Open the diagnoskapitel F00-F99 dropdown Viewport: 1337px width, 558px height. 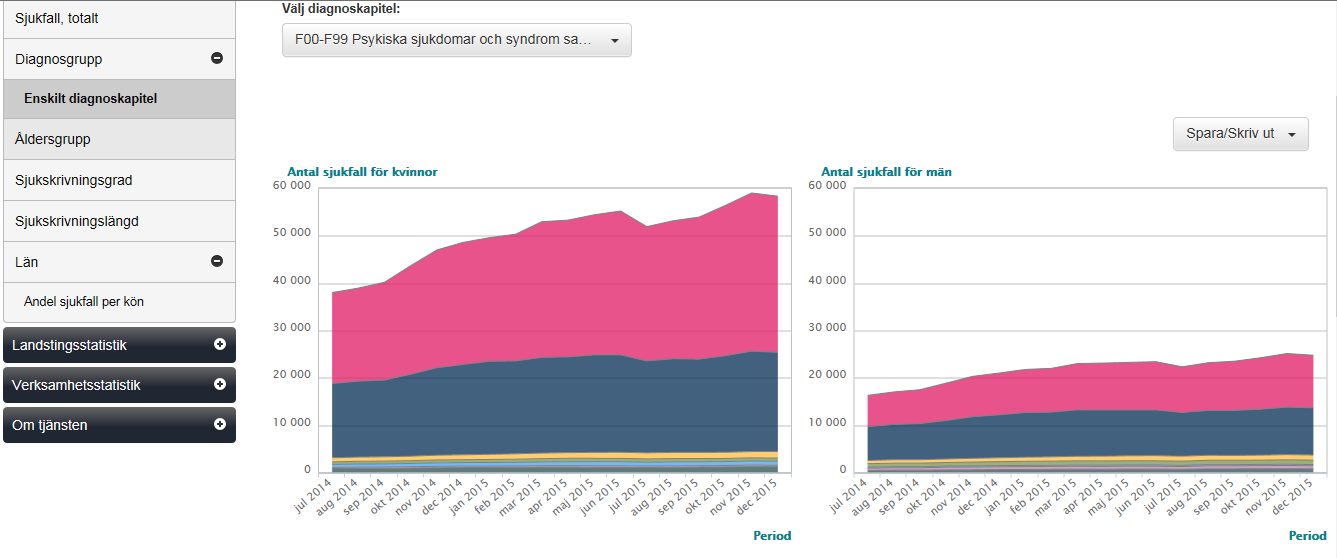[457, 40]
